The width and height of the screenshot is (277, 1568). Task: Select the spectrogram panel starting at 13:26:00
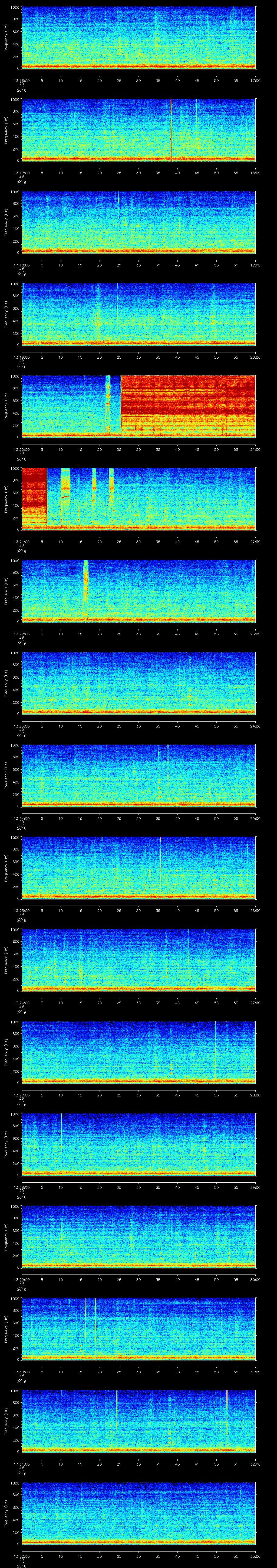tap(138, 959)
